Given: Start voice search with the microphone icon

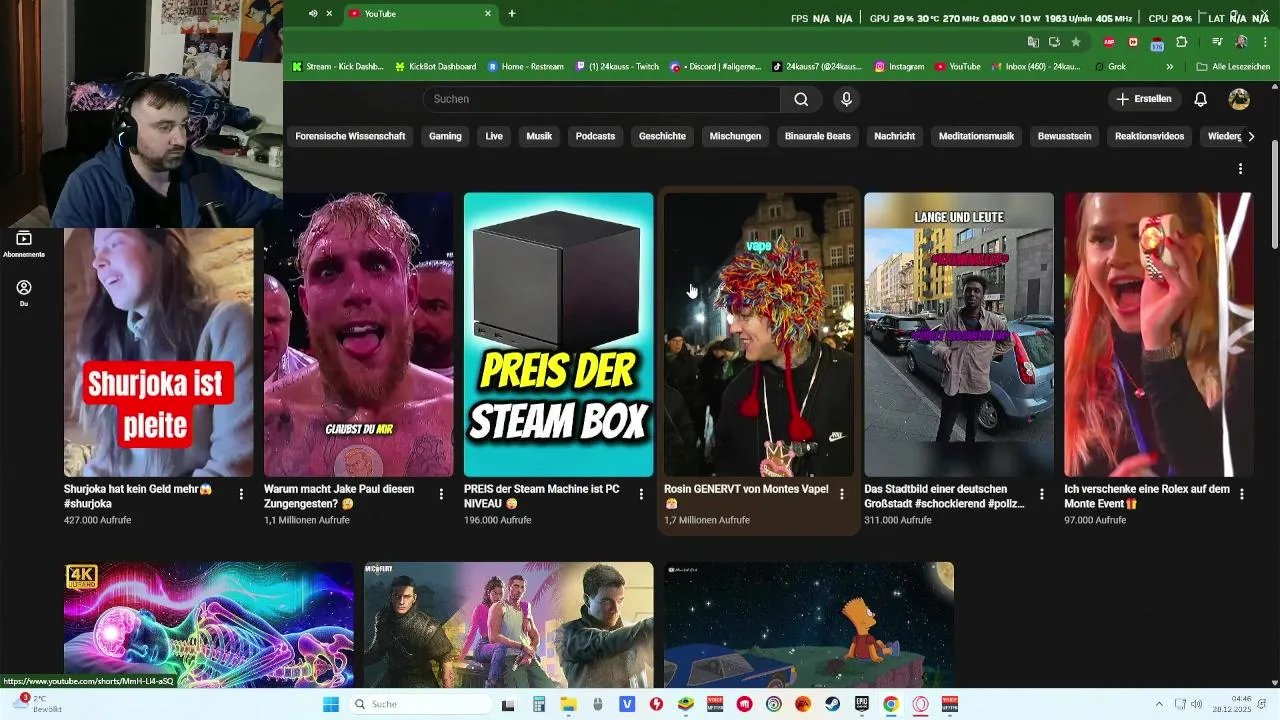Looking at the screenshot, I should point(846,99).
